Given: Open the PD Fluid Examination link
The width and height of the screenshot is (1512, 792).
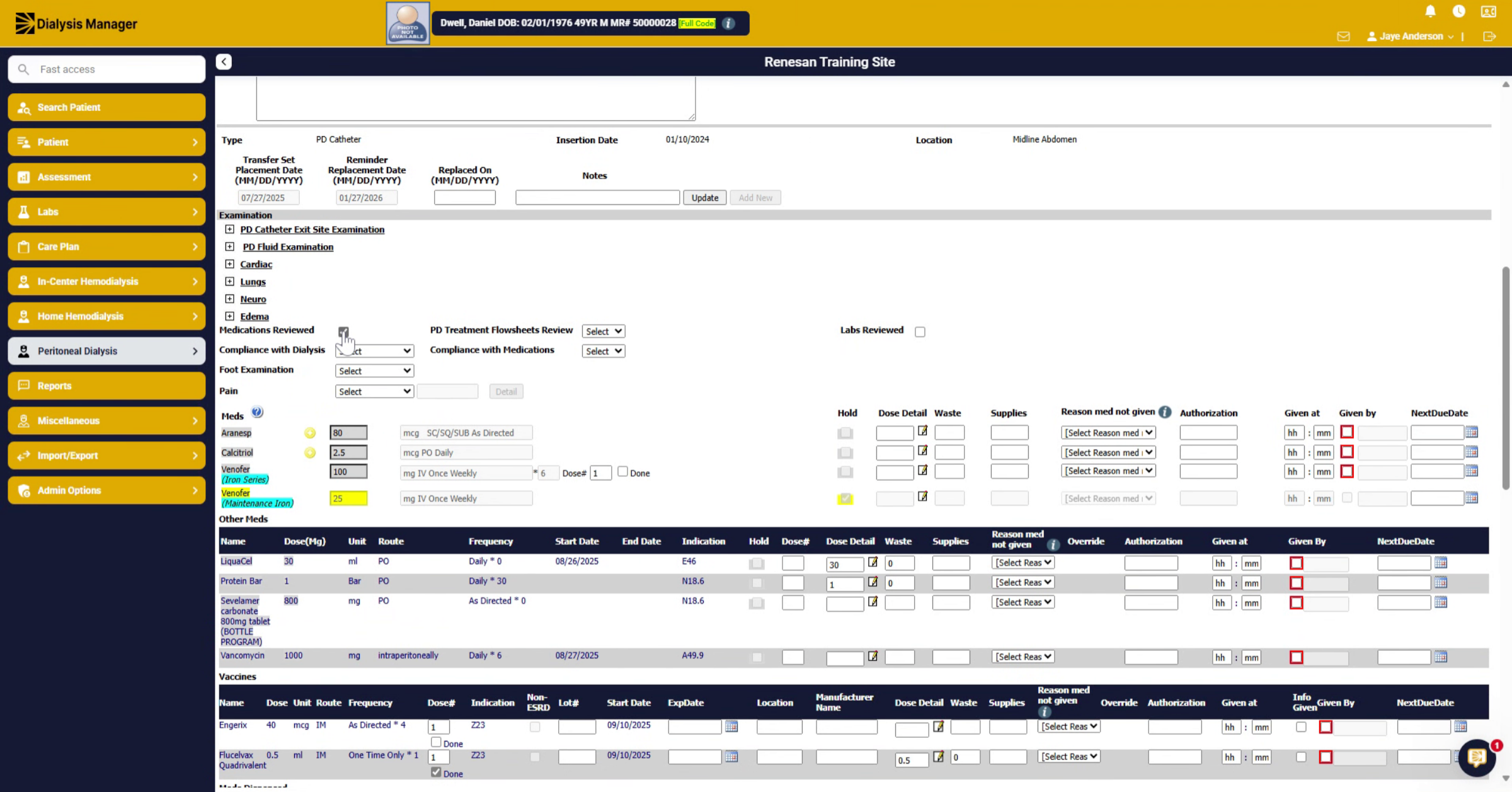Looking at the screenshot, I should (288, 247).
